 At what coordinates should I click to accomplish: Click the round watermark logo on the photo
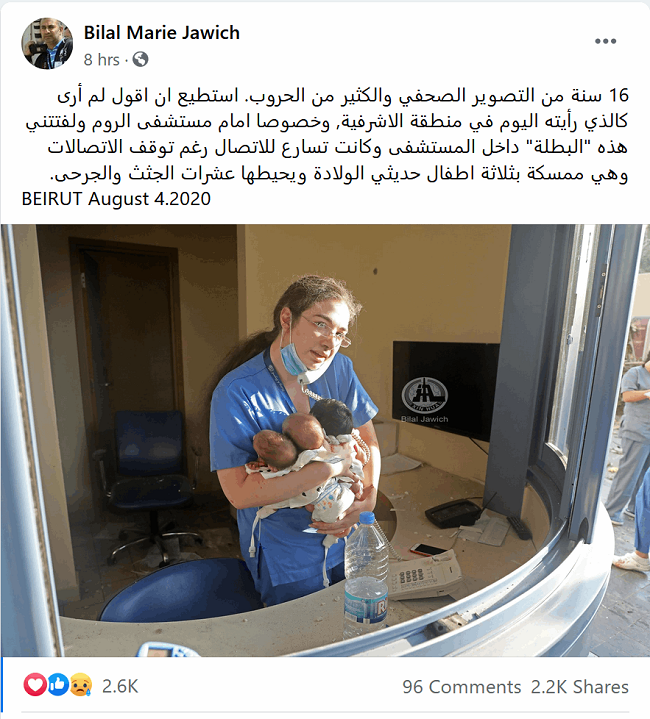pos(424,395)
